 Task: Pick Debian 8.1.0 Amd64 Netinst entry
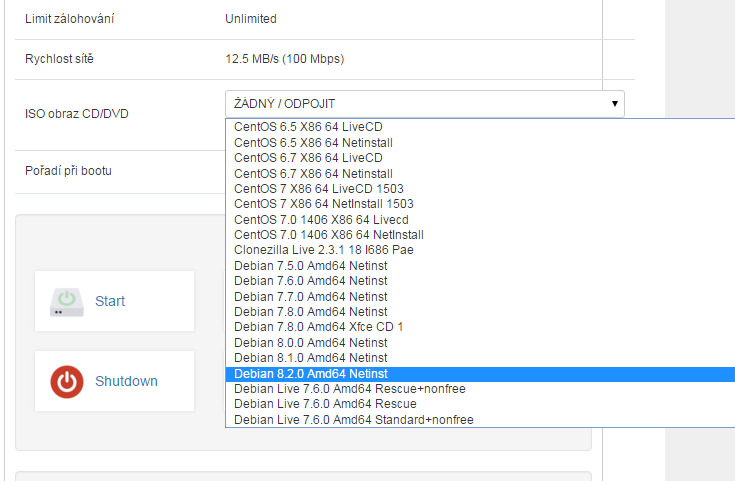[x=310, y=358]
